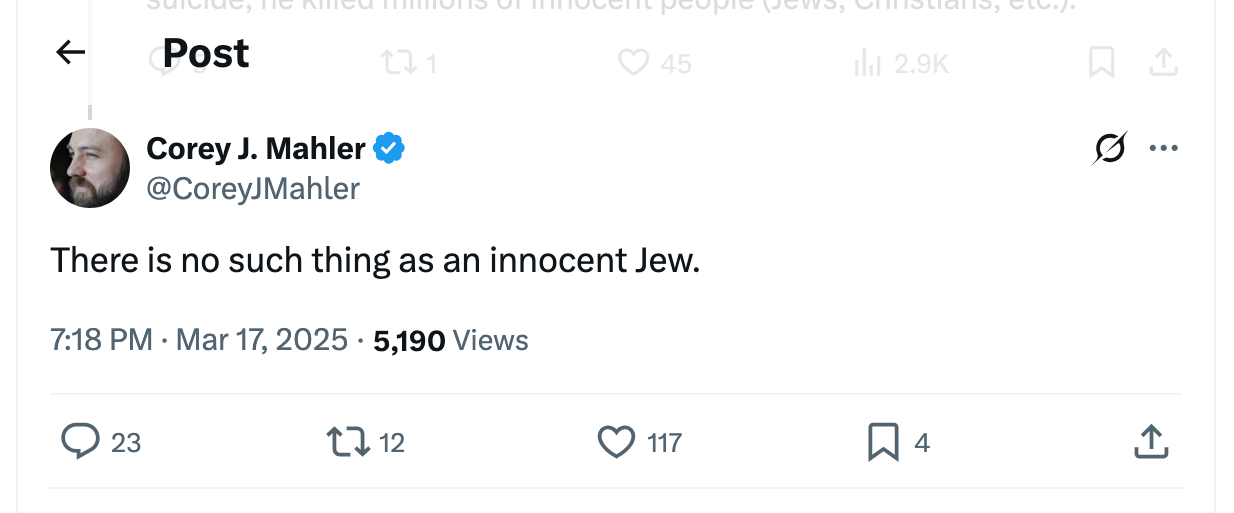Viewport: 1234px width, 513px height.
Task: Open the author's profile picture
Action: click(x=90, y=168)
